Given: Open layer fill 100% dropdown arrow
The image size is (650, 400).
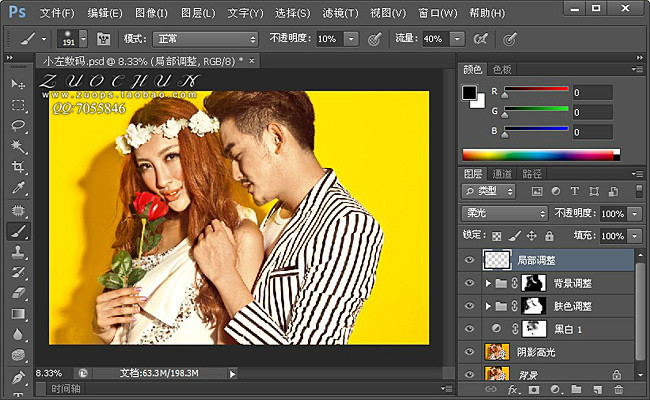Looking at the screenshot, I should (x=634, y=236).
